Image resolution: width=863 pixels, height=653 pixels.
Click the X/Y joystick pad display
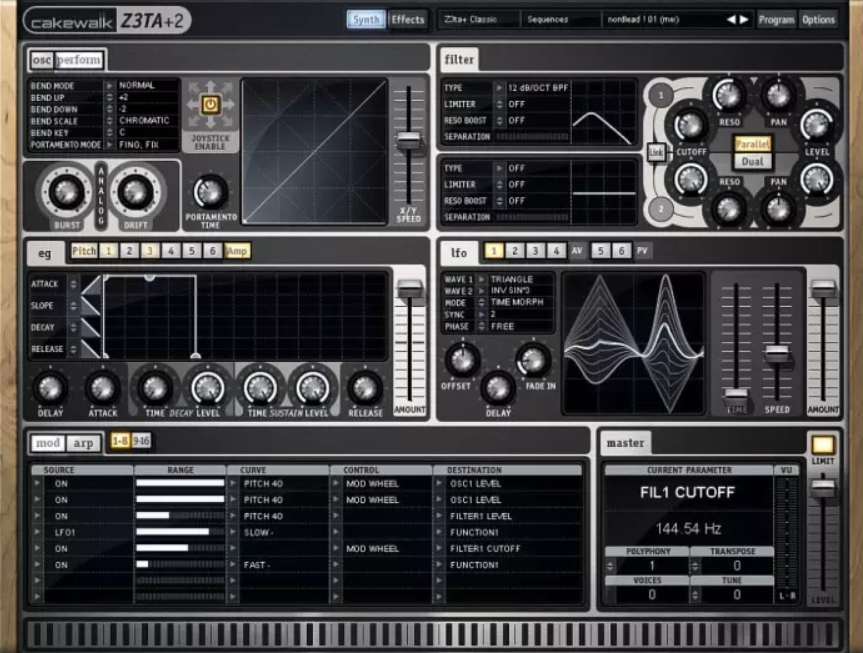click(315, 151)
